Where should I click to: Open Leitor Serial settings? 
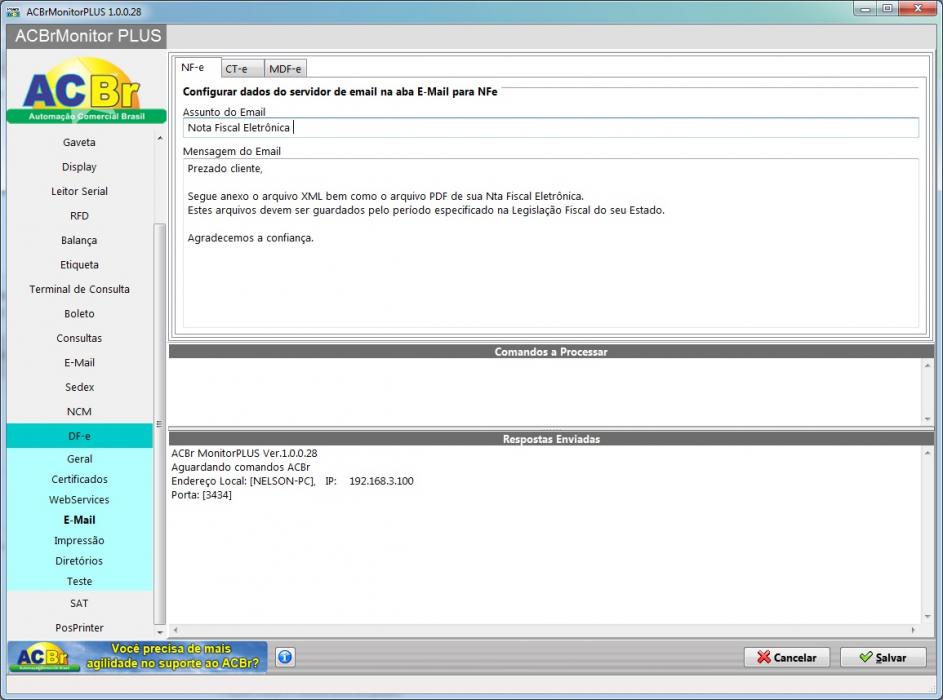79,191
